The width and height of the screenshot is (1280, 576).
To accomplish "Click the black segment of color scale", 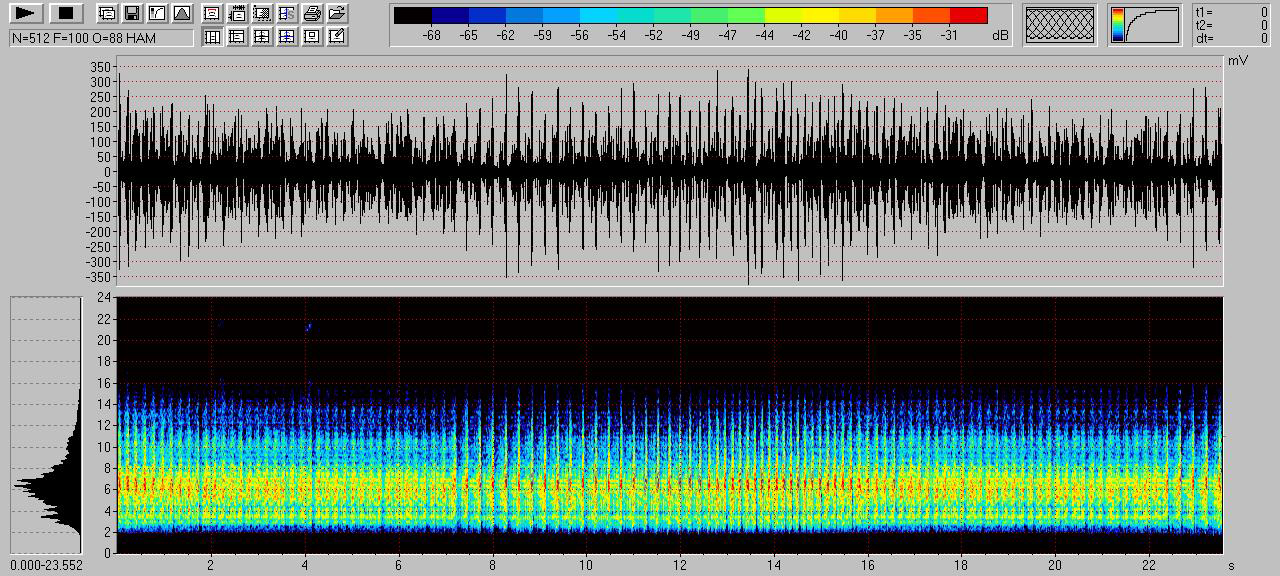I will pyautogui.click(x=412, y=15).
